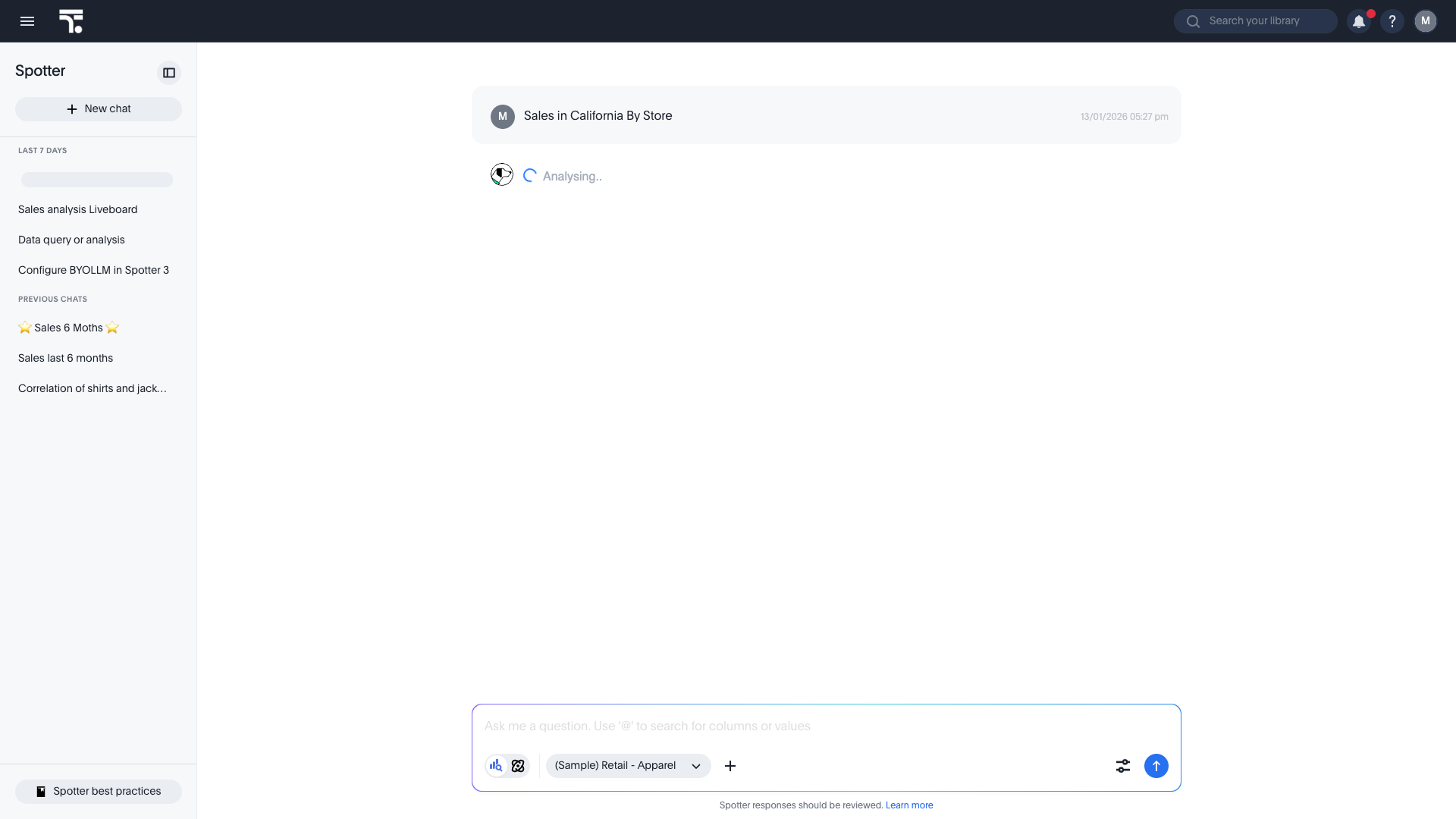This screenshot has height=819, width=1456.
Task: Enable the send arrow button
Action: [1156, 766]
